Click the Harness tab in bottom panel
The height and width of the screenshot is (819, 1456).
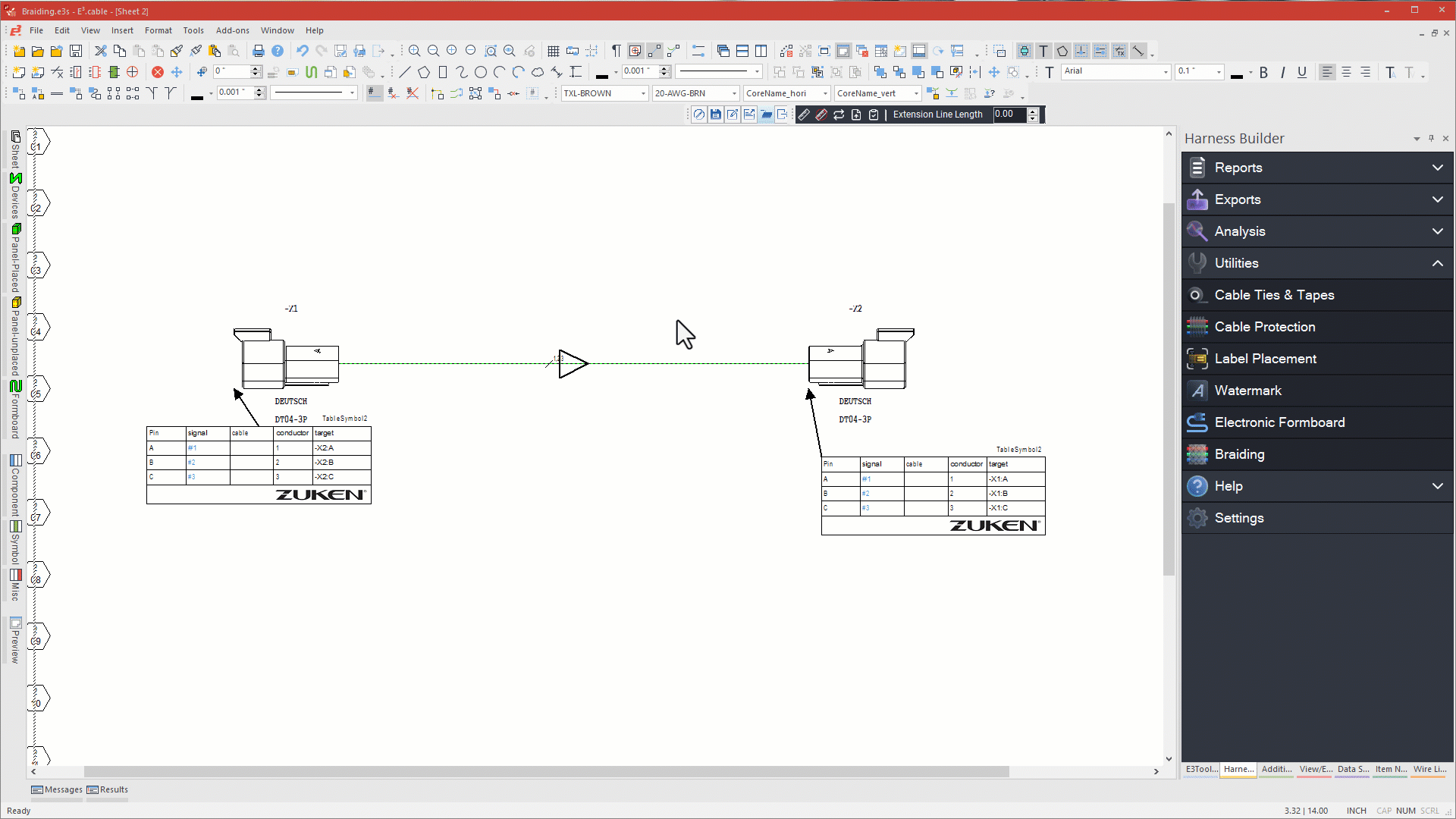pos(1237,769)
